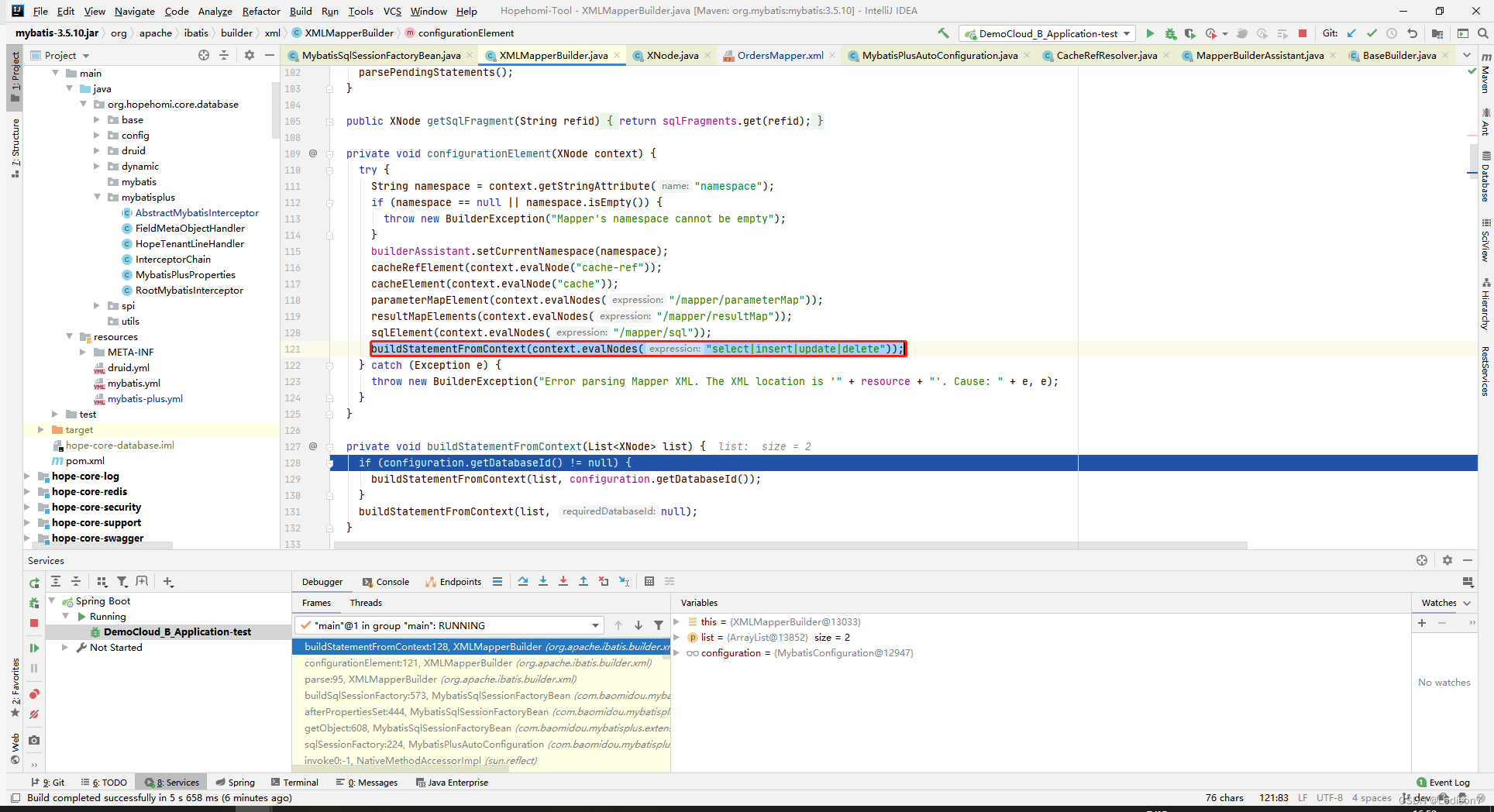Click the Filter icon in Services toolbar
The width and height of the screenshot is (1494, 812).
coord(122,581)
